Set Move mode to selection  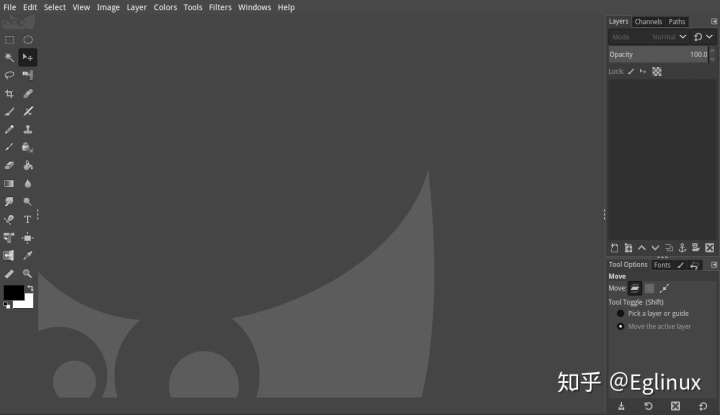649,288
